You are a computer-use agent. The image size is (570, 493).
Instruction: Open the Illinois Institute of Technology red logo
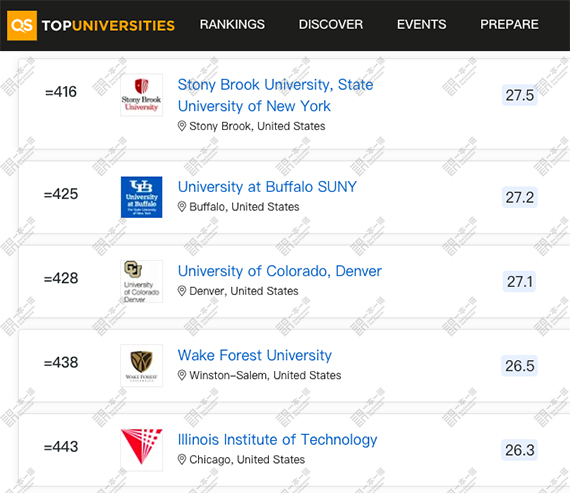tap(142, 450)
